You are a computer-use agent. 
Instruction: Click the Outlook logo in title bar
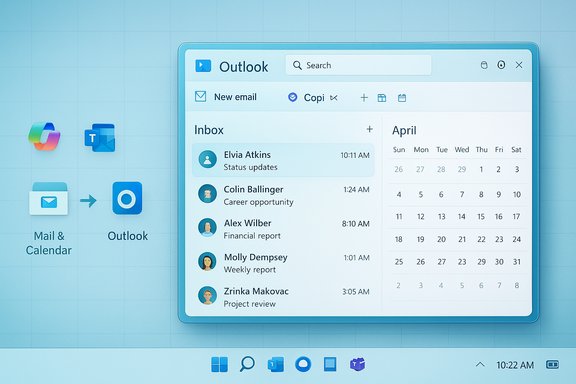coord(203,66)
